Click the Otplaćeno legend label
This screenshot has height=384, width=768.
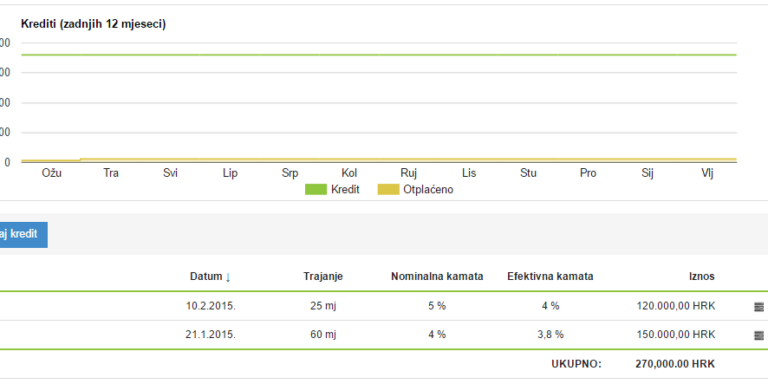(428, 190)
